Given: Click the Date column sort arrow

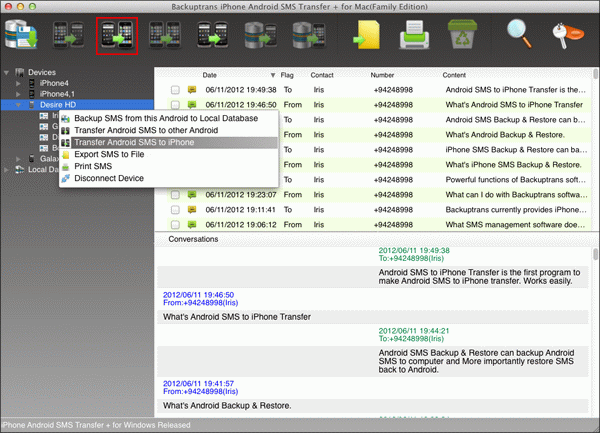Looking at the screenshot, I should (x=273, y=75).
